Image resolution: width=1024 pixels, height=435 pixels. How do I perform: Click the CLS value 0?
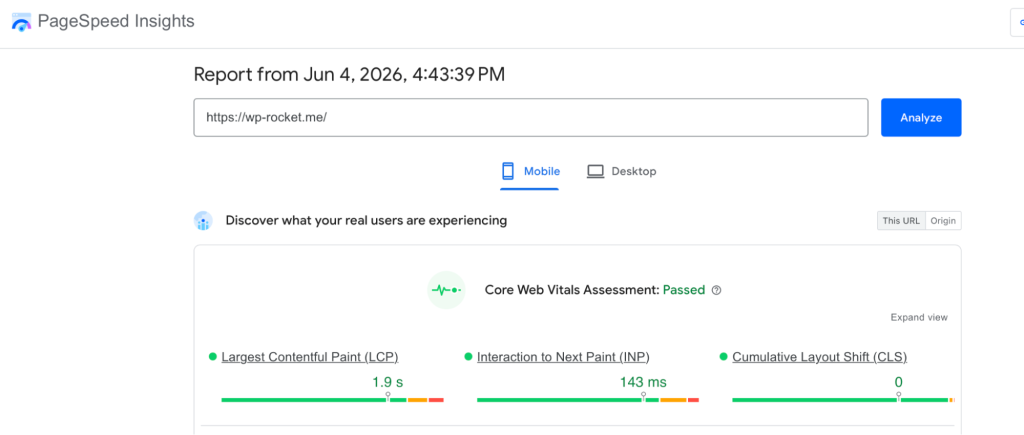899,382
